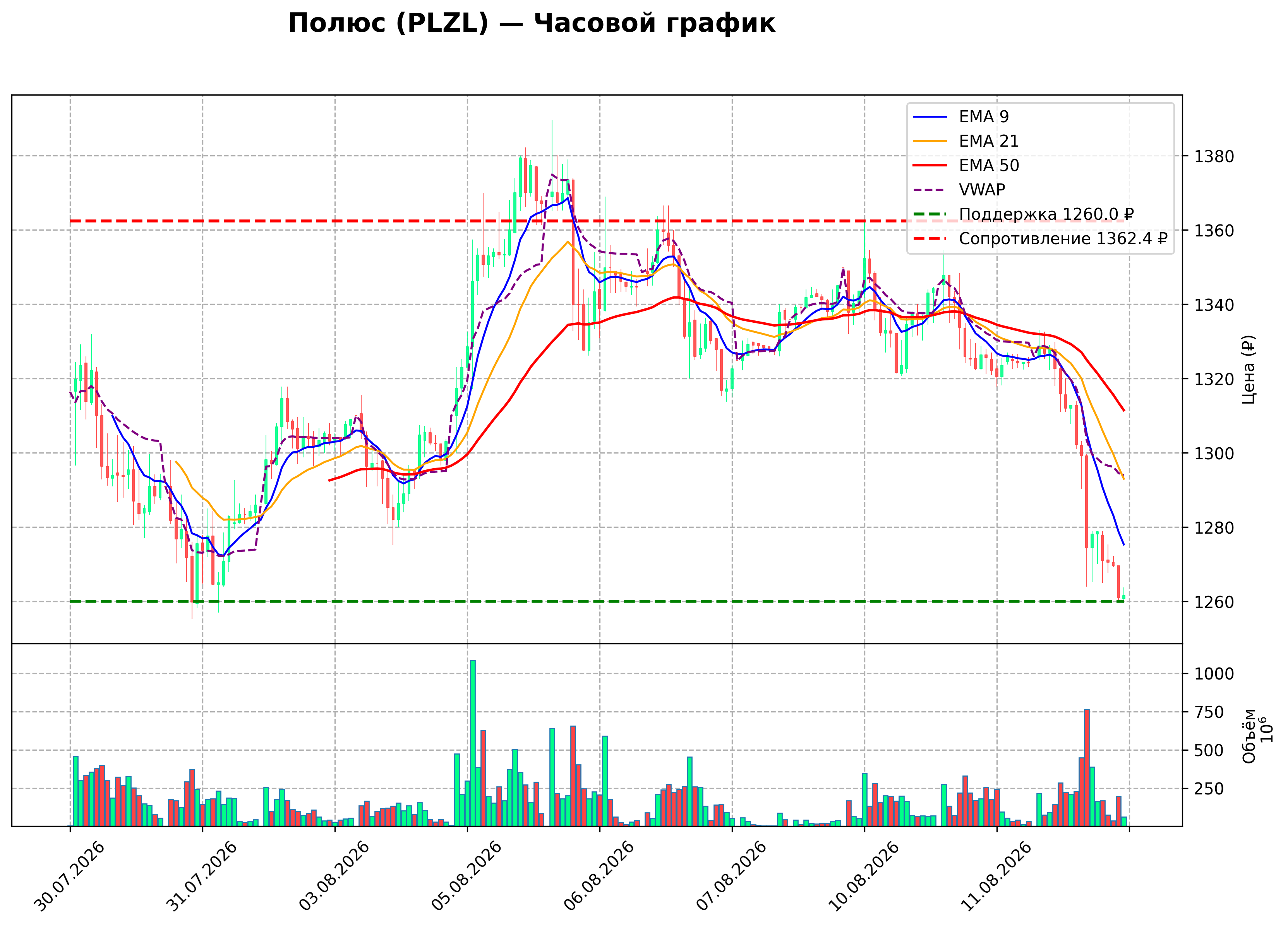This screenshot has width=1288, height=926.
Task: Click the volume axis tick "250"
Action: coord(1209,789)
